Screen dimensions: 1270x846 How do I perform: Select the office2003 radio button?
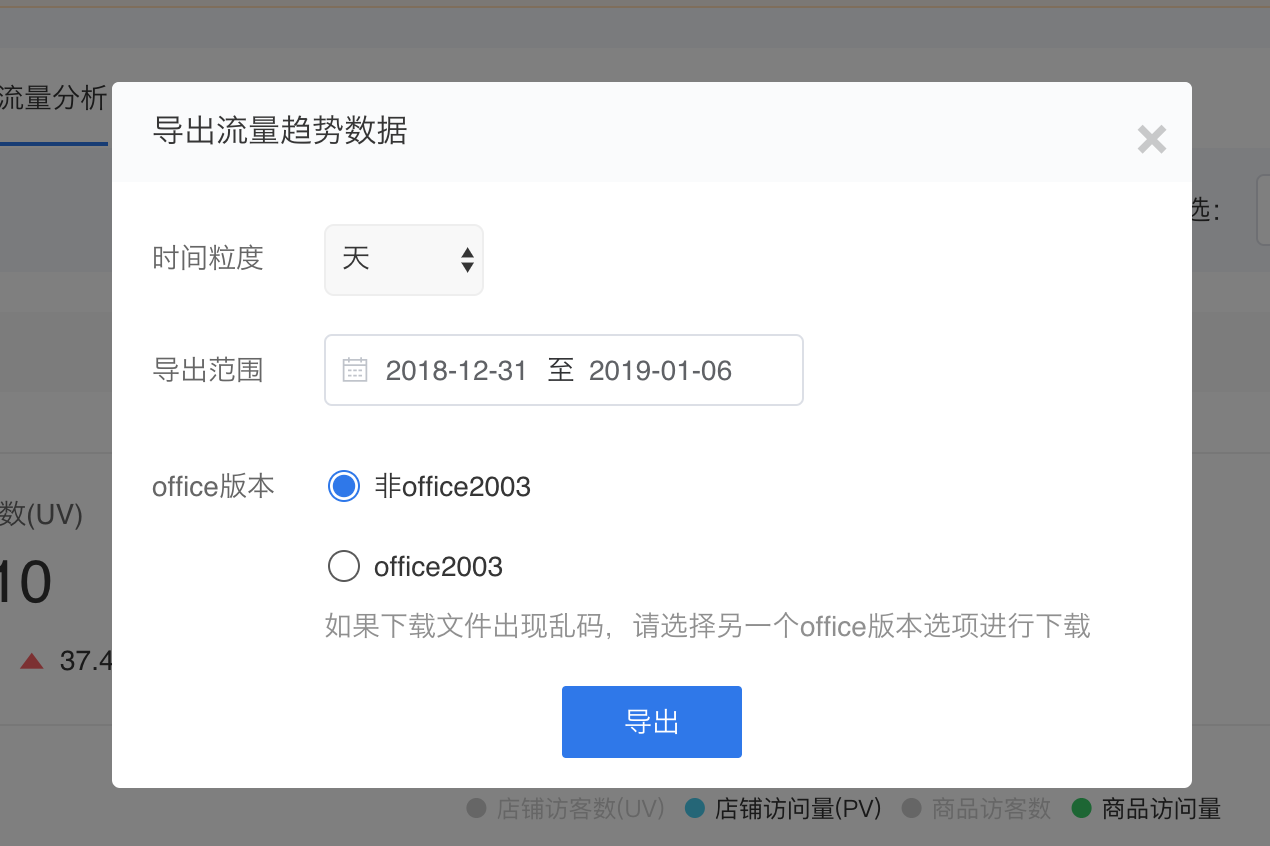click(x=343, y=567)
